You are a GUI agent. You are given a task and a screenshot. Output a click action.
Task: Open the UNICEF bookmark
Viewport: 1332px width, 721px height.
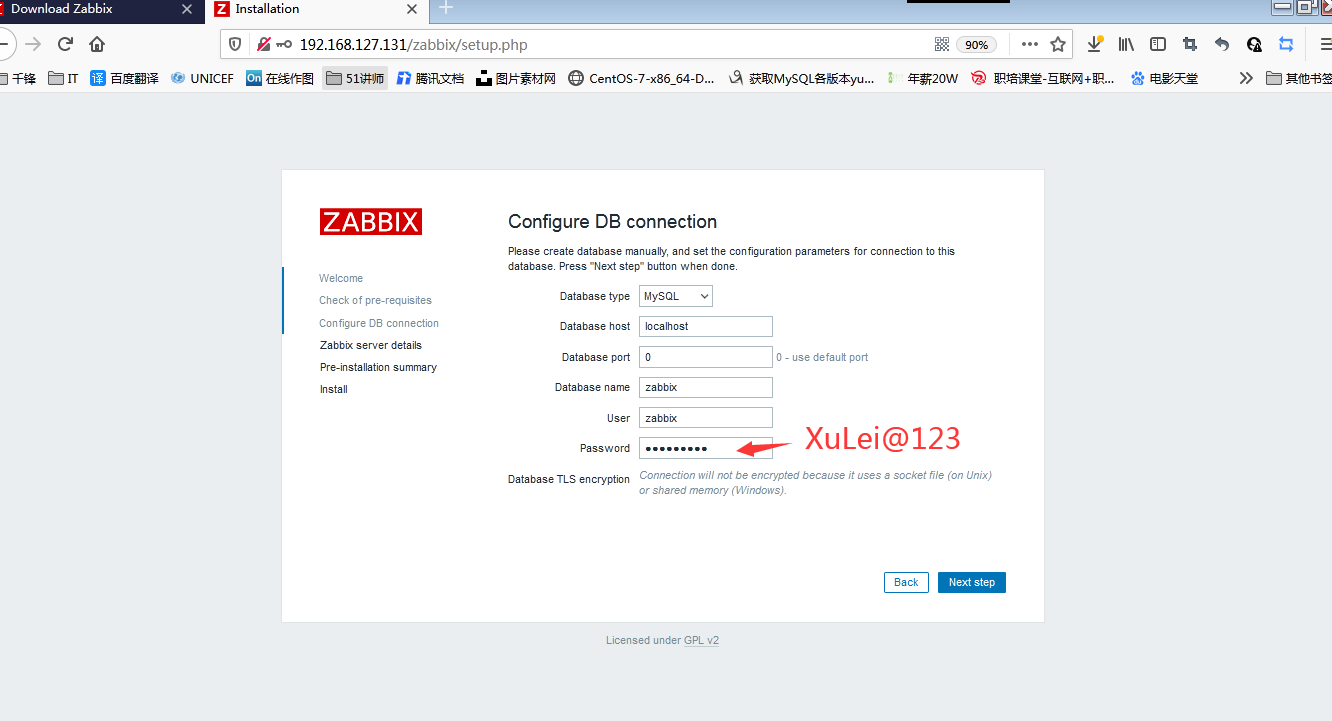pyautogui.click(x=202, y=78)
